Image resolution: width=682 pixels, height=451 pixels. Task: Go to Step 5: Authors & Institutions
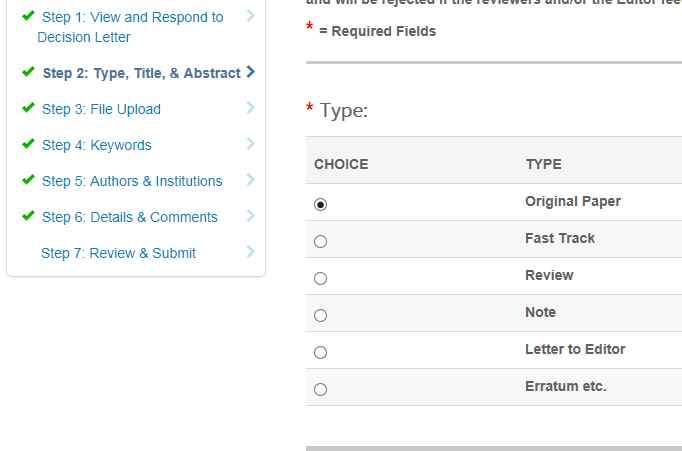[x=132, y=181]
